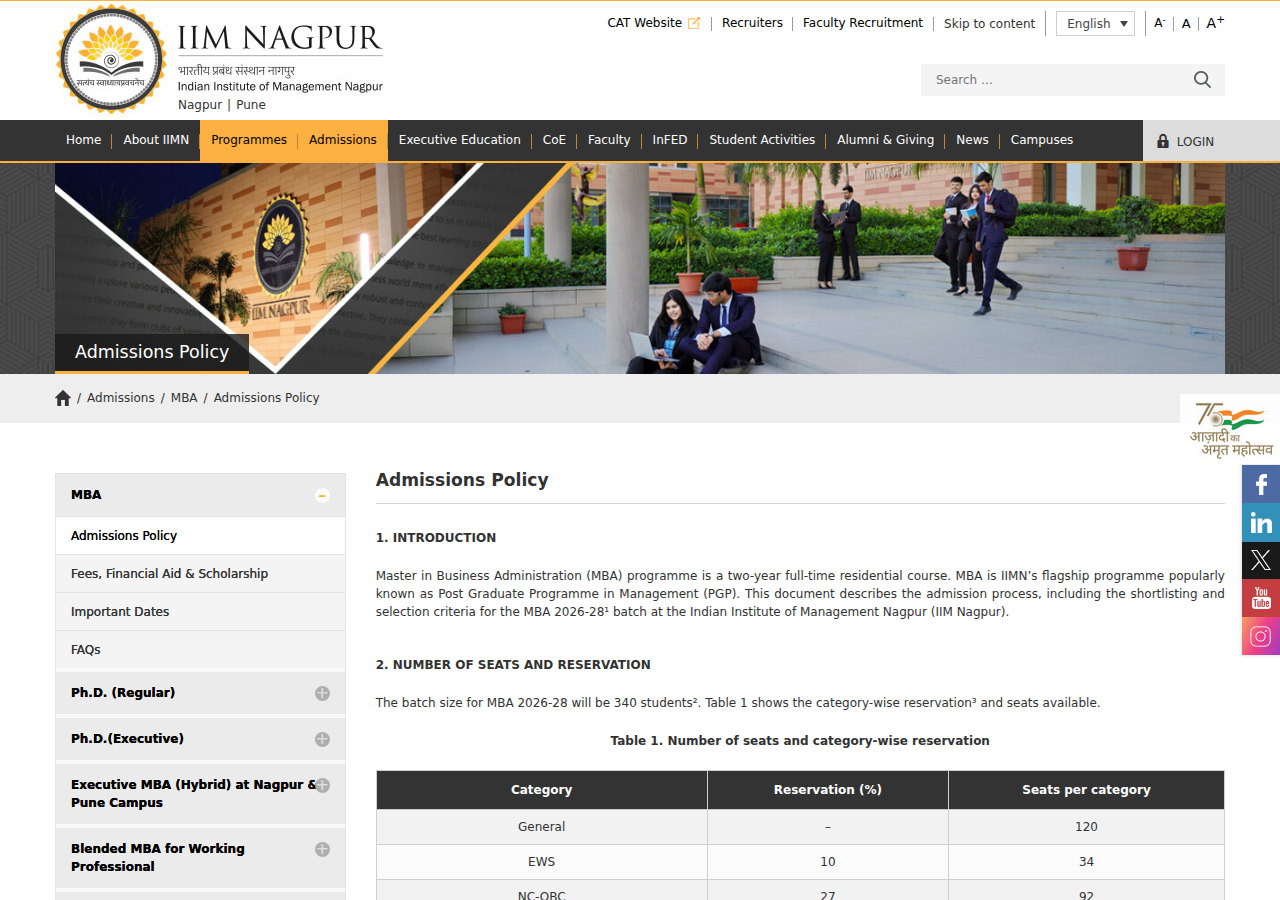Open the News menu

(972, 140)
